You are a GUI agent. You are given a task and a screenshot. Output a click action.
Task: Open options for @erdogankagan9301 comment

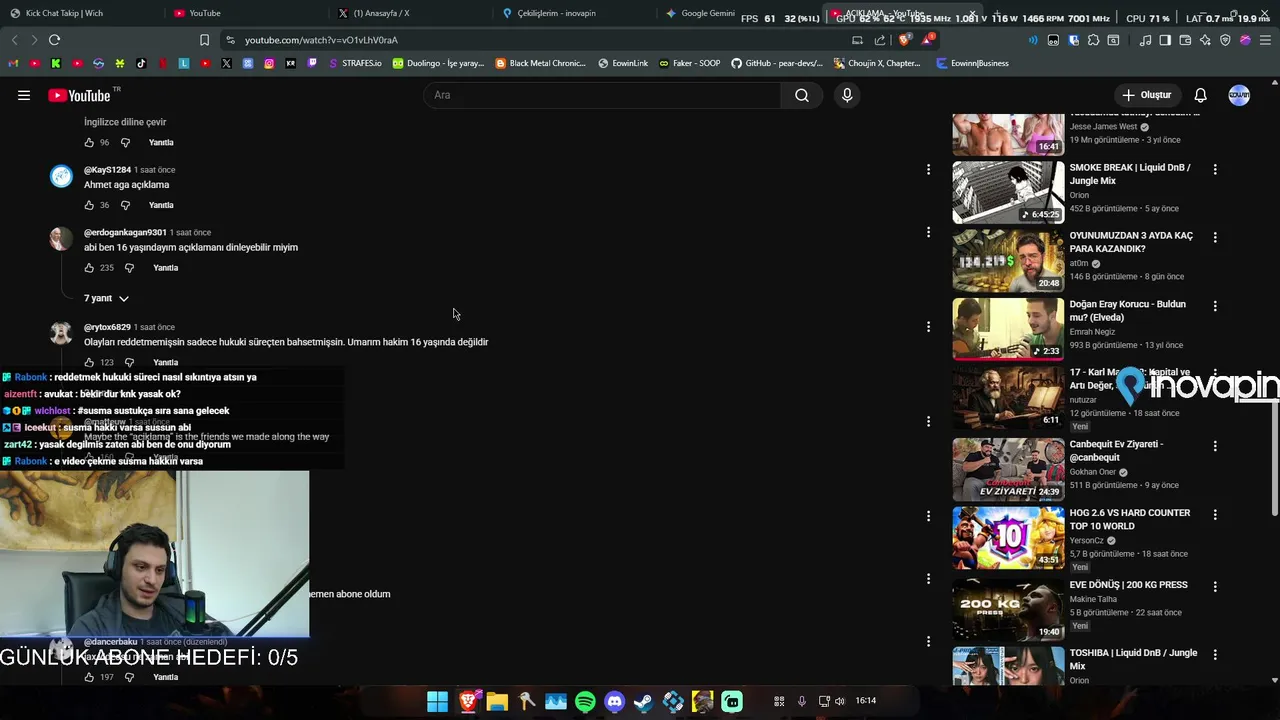(928, 232)
